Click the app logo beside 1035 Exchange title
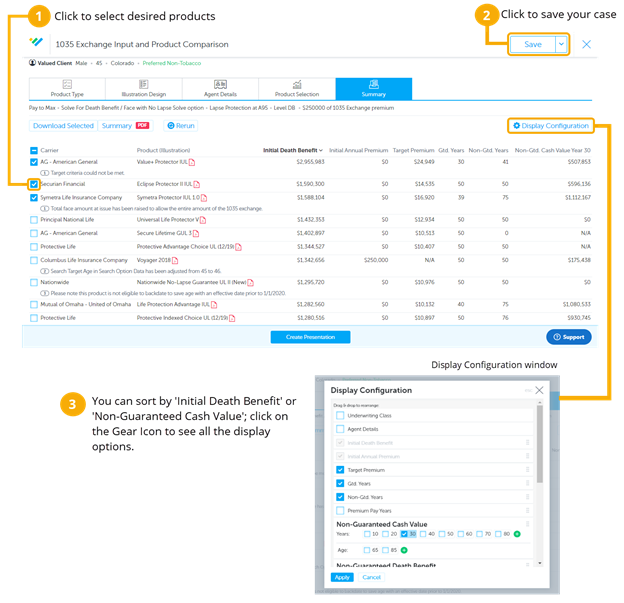The width and height of the screenshot is (624, 603). coord(36,42)
